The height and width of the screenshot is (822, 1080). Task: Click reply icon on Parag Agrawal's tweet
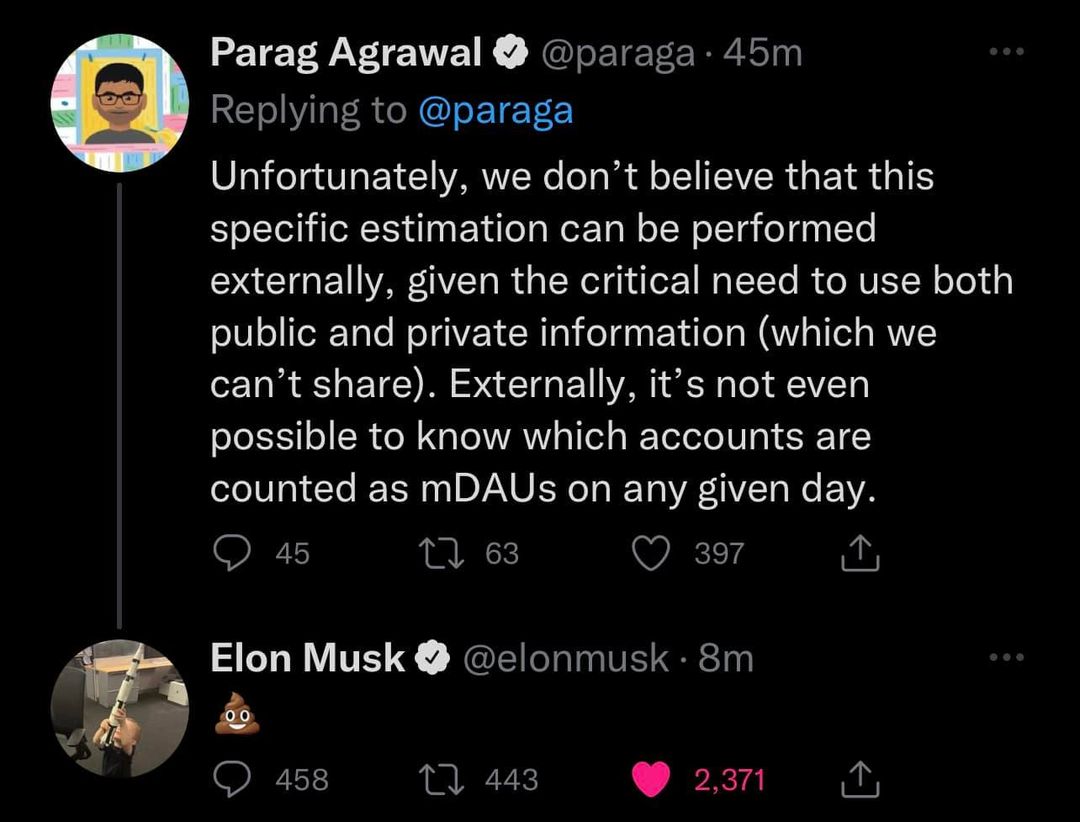tap(232, 553)
